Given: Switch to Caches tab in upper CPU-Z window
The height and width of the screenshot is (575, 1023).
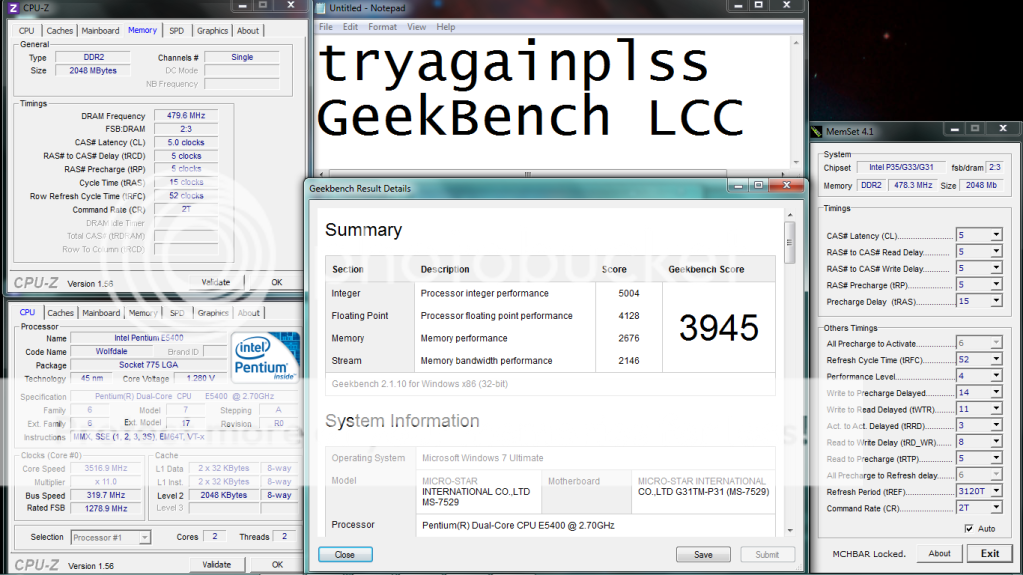Looking at the screenshot, I should (x=59, y=31).
